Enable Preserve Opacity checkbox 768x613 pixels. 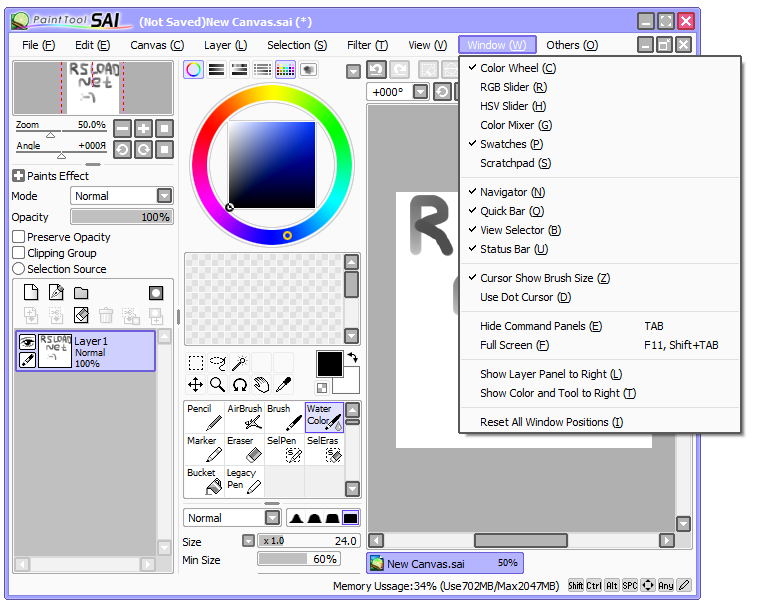coord(19,237)
